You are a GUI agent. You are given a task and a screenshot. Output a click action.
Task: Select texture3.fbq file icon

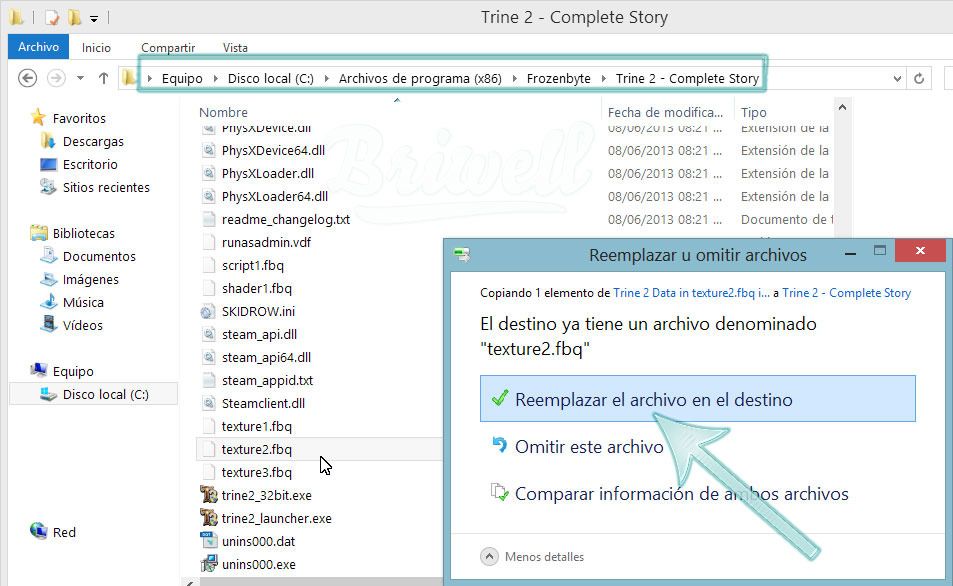coord(208,472)
